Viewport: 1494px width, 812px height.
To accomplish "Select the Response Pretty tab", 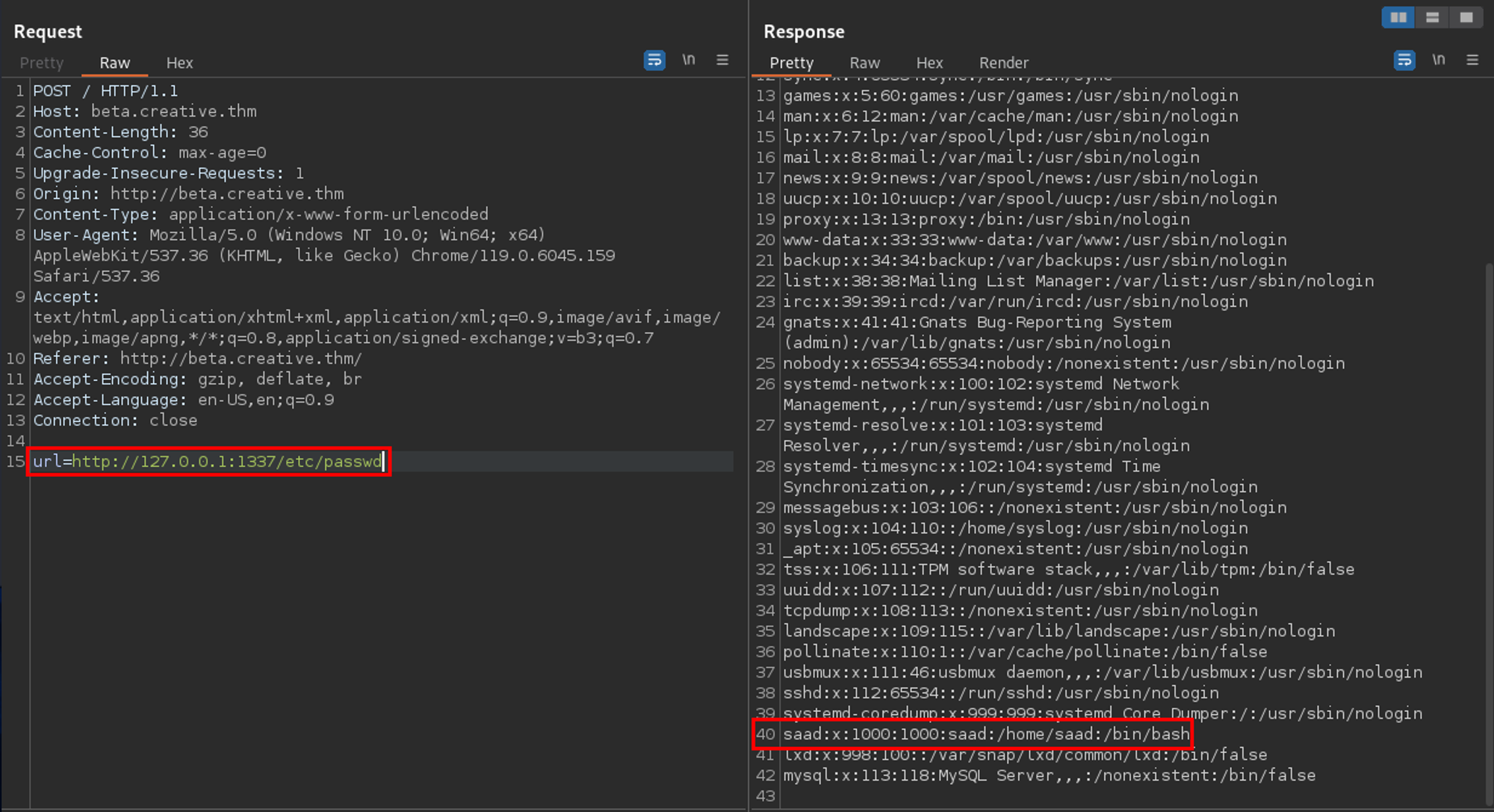I will click(x=791, y=63).
